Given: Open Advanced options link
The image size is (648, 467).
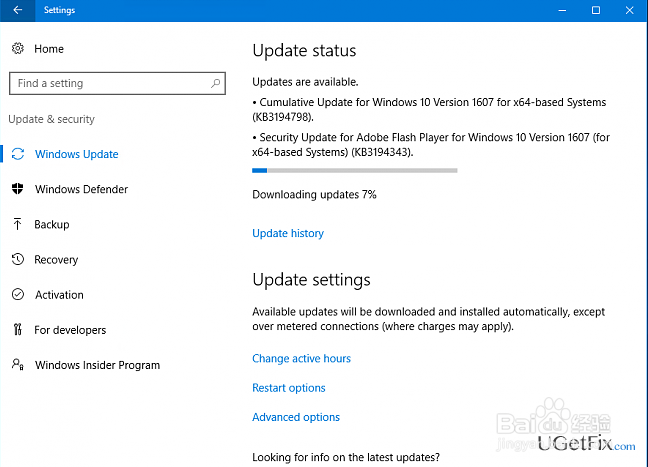Looking at the screenshot, I should (296, 417).
